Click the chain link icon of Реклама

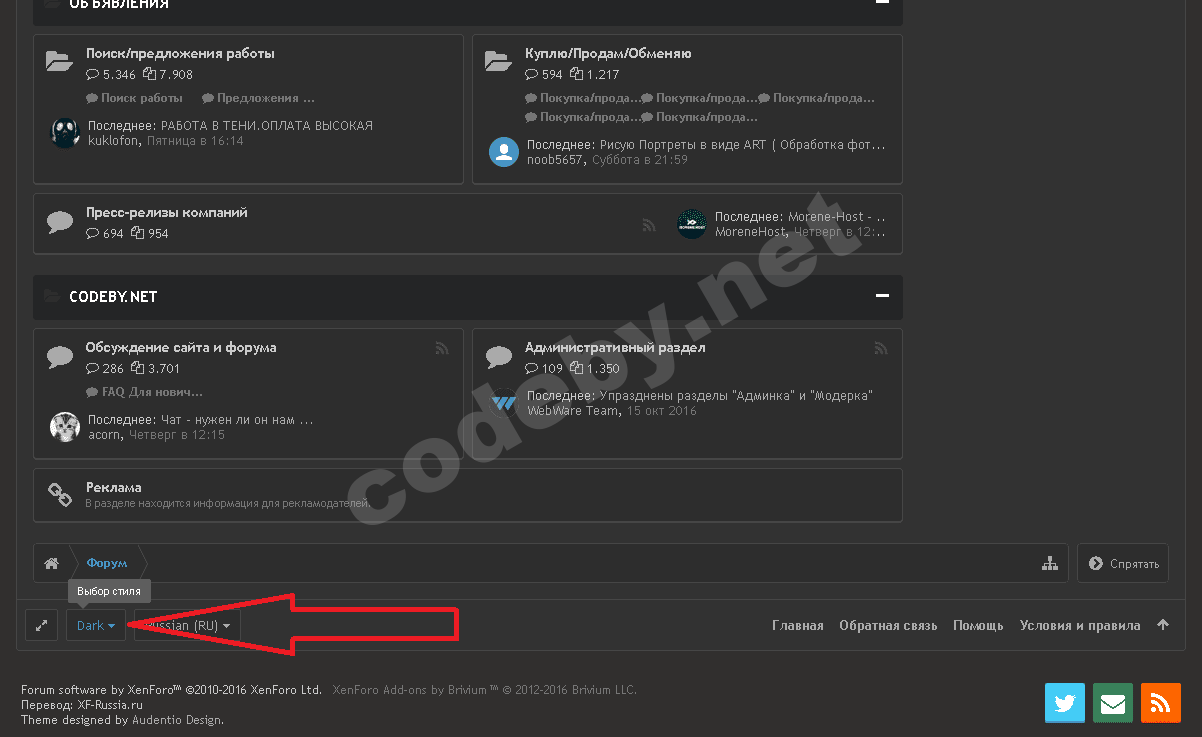pyautogui.click(x=60, y=494)
